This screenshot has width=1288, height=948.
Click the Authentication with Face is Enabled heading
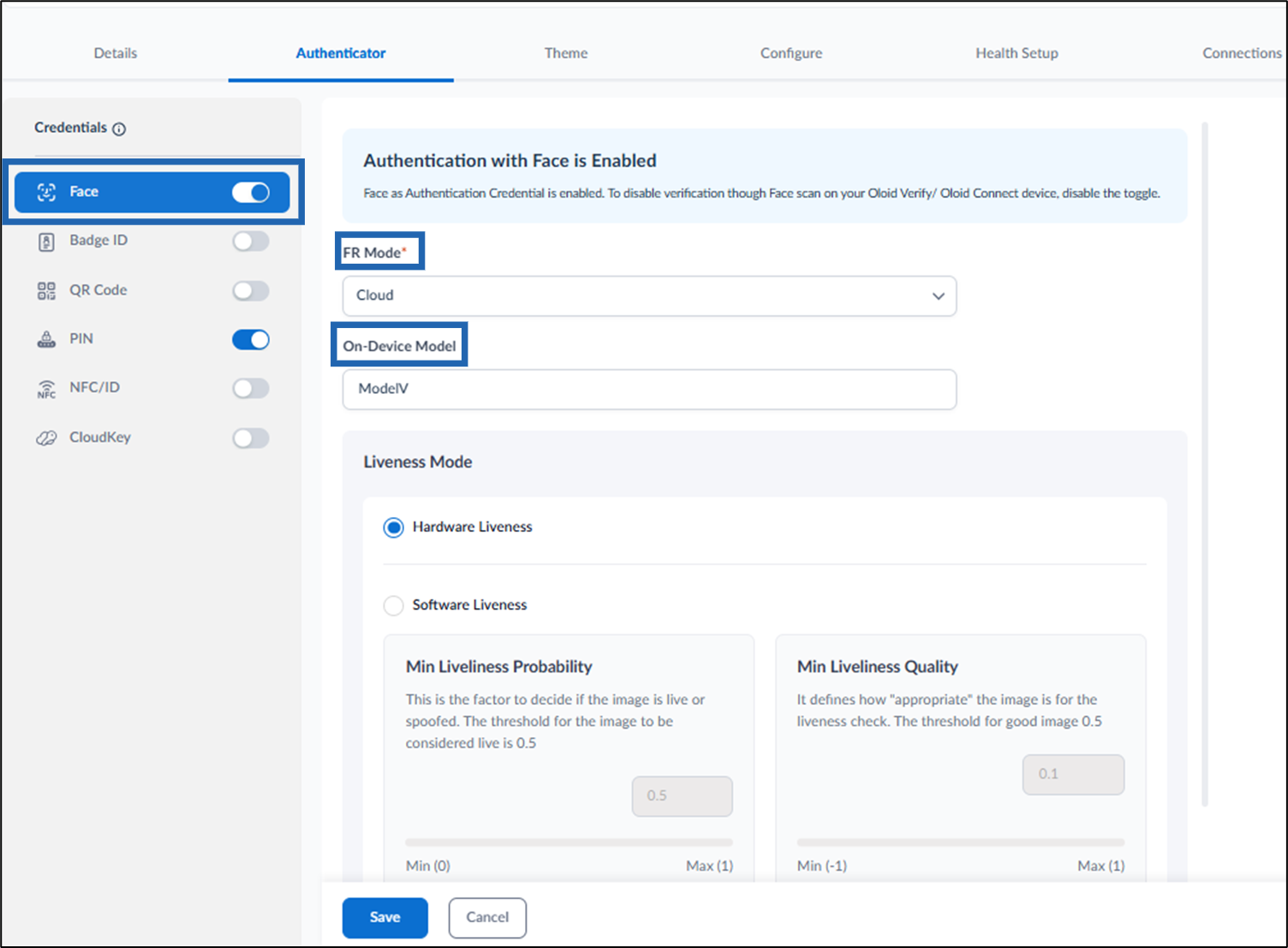[510, 161]
